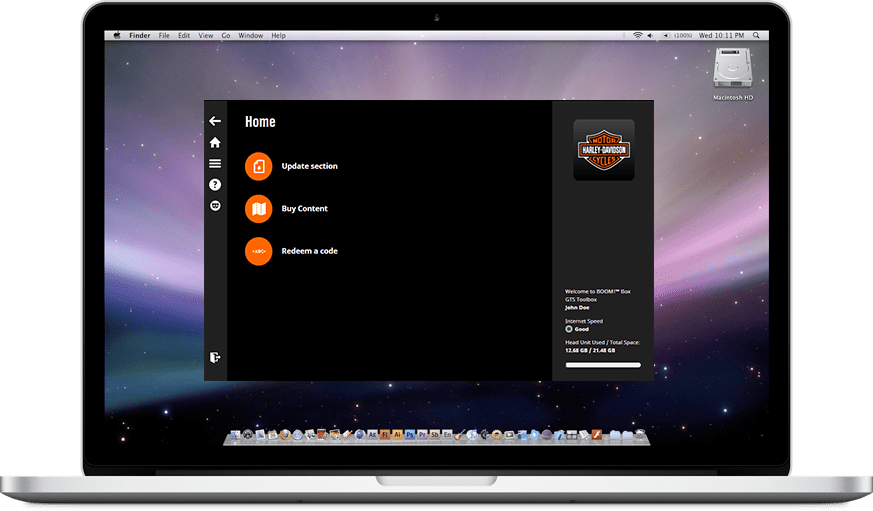Open the Update section link
Image resolution: width=873 pixels, height=511 pixels.
pyautogui.click(x=310, y=166)
